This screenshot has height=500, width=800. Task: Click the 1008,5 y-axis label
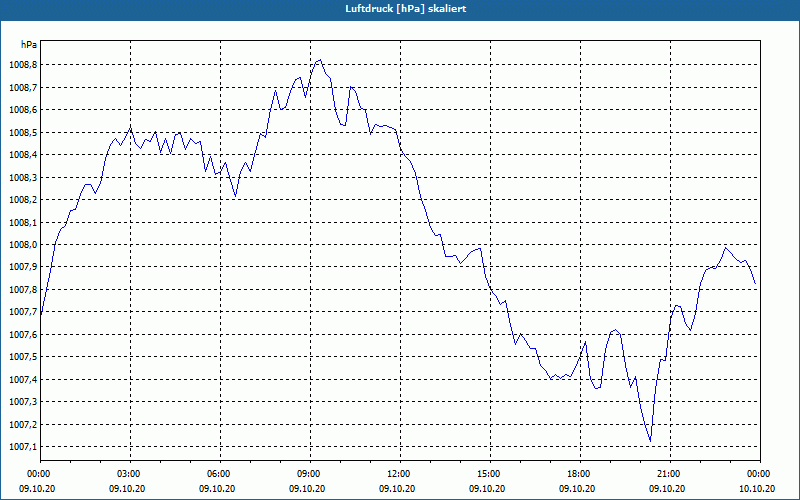[x=23, y=132]
